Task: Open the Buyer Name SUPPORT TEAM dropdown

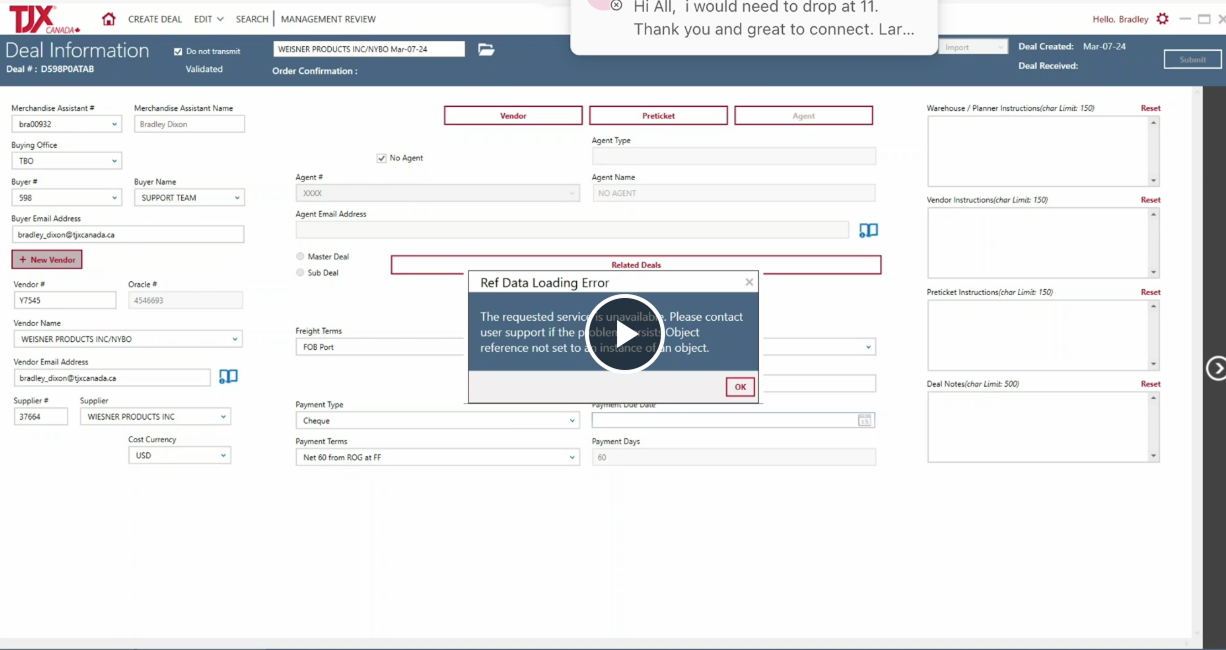Action: tap(237, 198)
